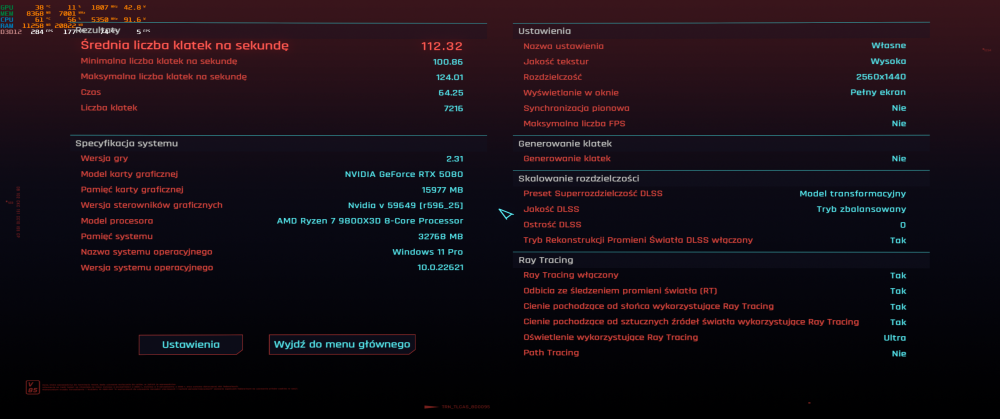Click Model transformacyjny DLSS preset value
1000x419 pixels.
point(853,194)
